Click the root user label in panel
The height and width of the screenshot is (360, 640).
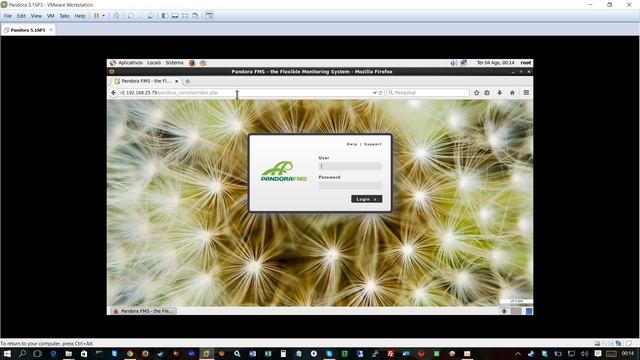point(526,63)
